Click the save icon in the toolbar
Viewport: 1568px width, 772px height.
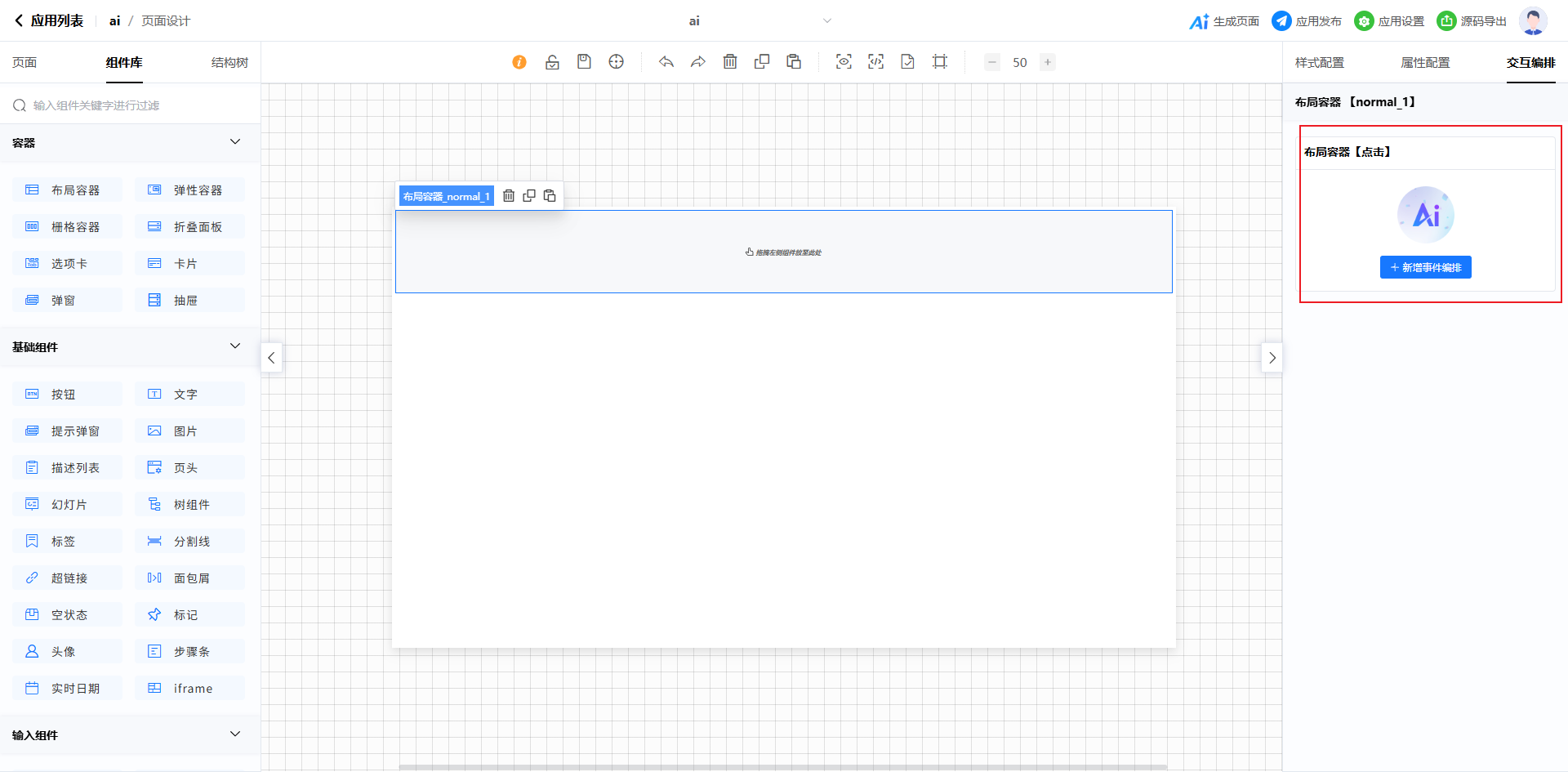click(584, 62)
